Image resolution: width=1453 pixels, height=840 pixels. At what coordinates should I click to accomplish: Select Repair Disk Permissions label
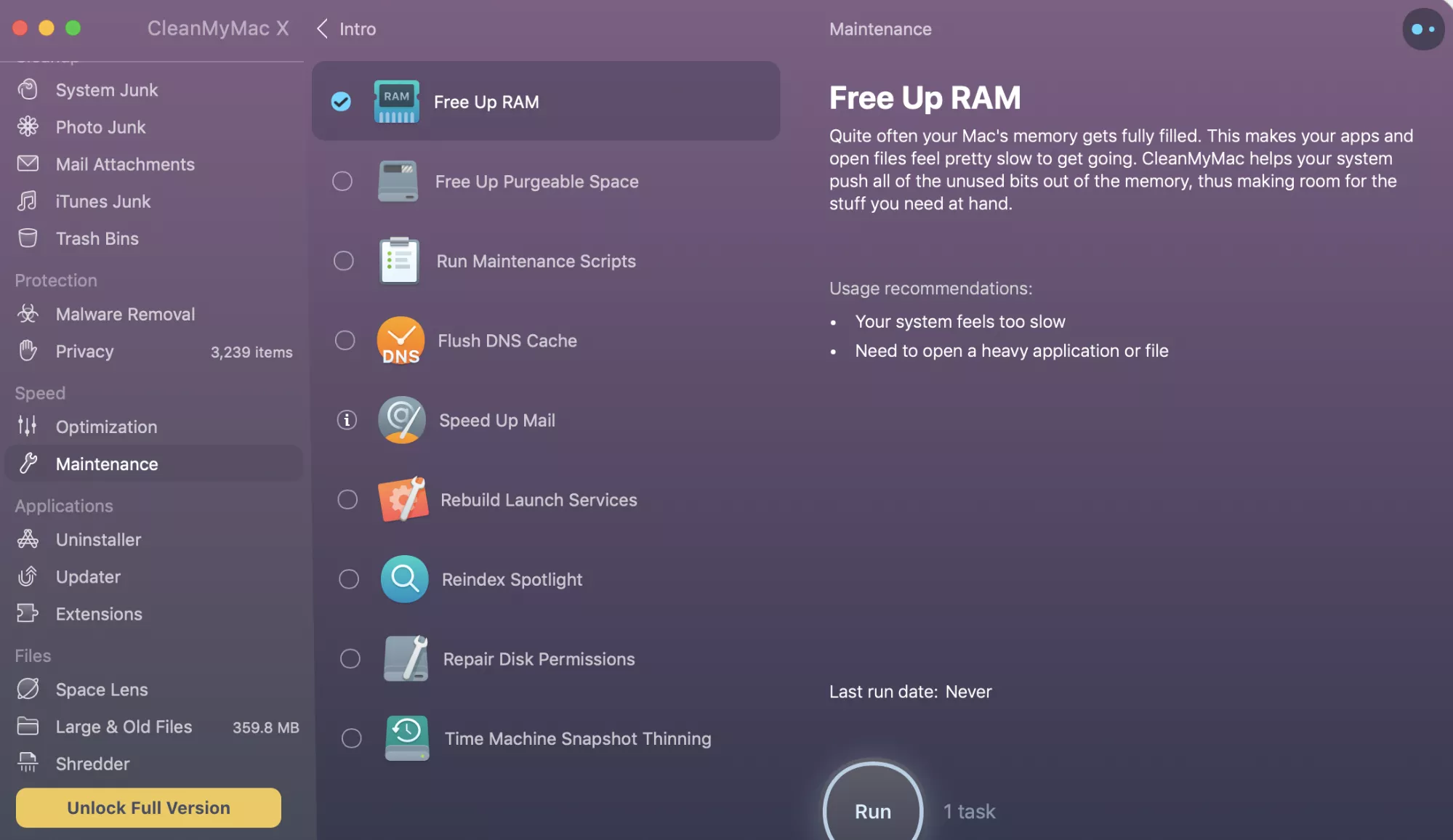[539, 658]
